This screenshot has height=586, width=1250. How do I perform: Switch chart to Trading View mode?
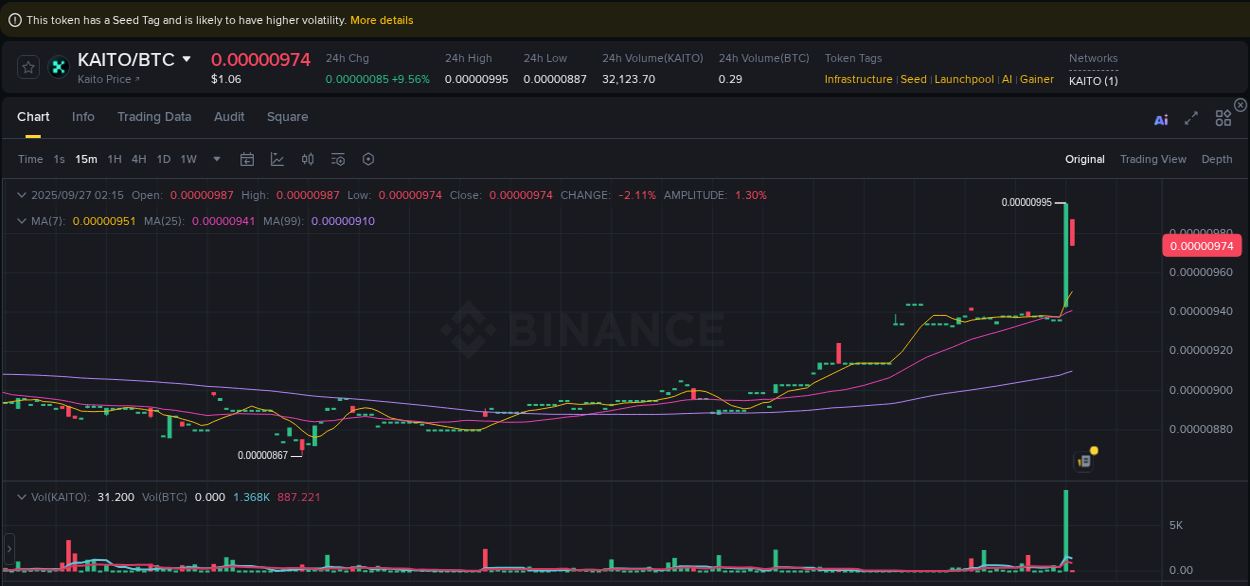point(1152,159)
